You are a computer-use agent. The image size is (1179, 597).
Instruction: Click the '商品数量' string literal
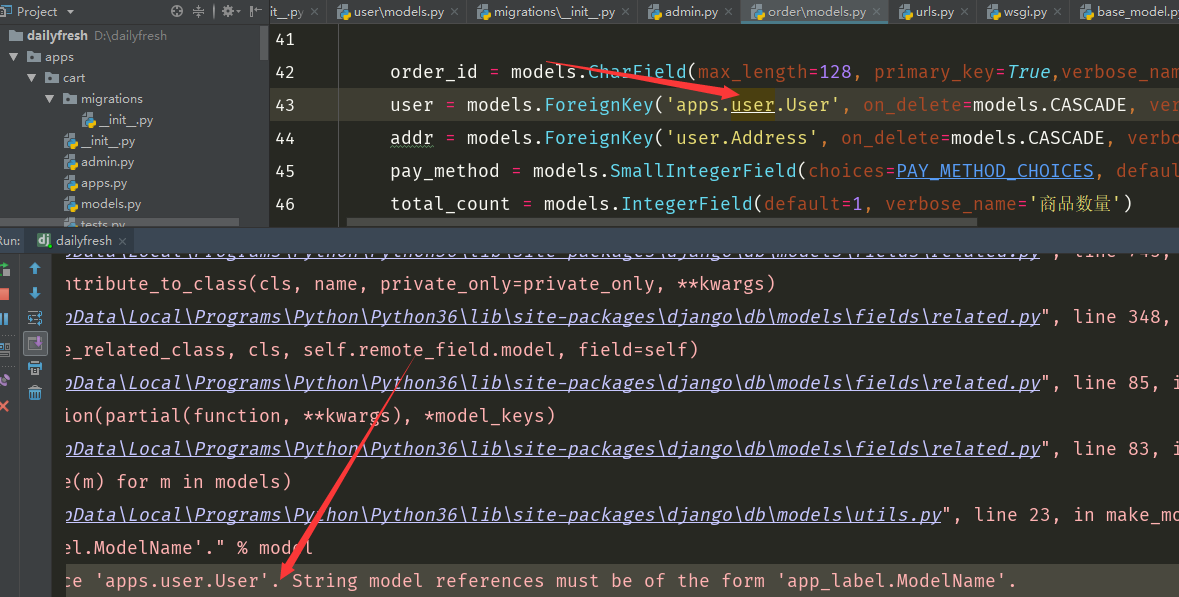tap(1075, 205)
